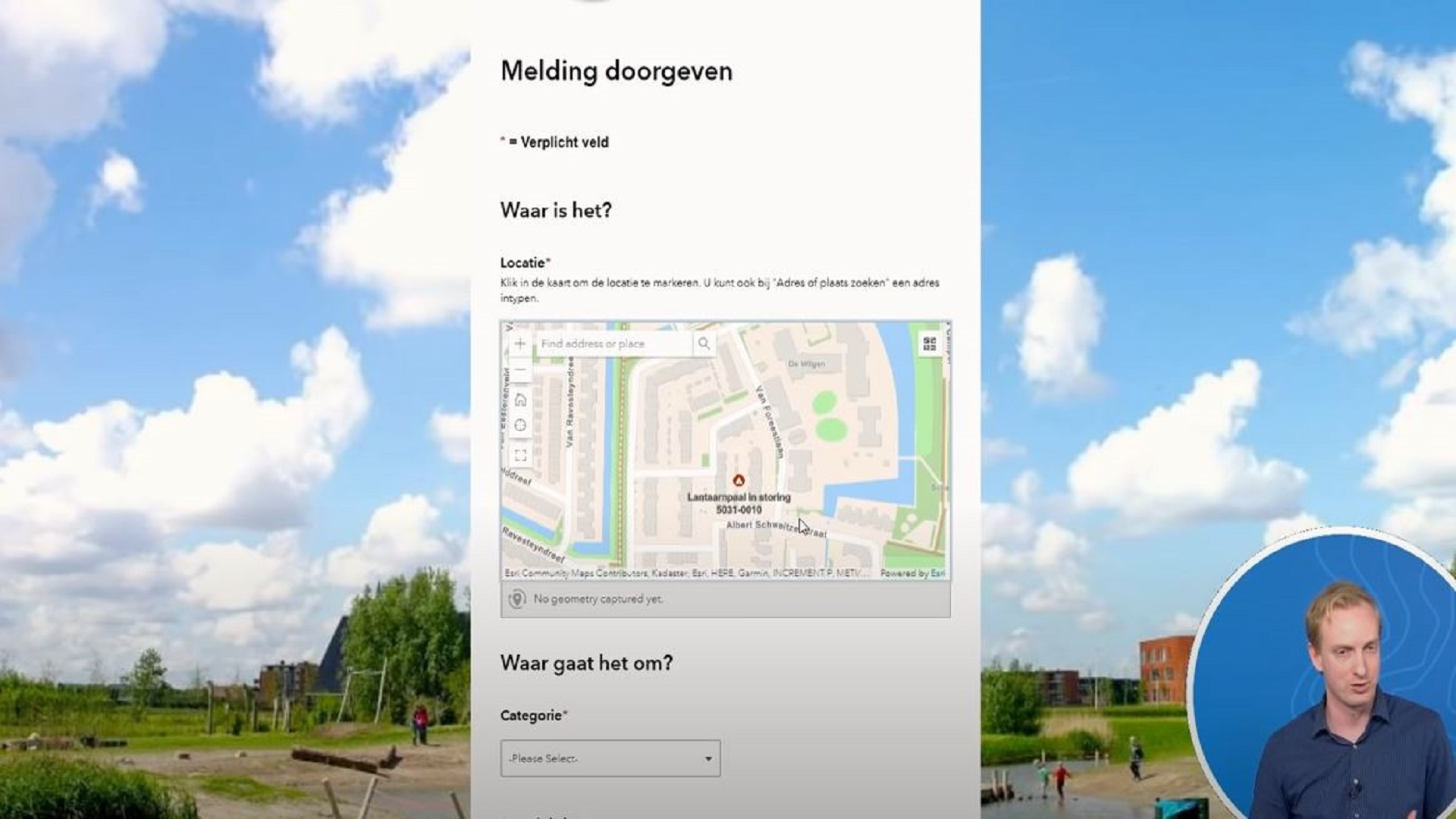
Task: Click the 'Powered by Esri' link
Action: [912, 573]
